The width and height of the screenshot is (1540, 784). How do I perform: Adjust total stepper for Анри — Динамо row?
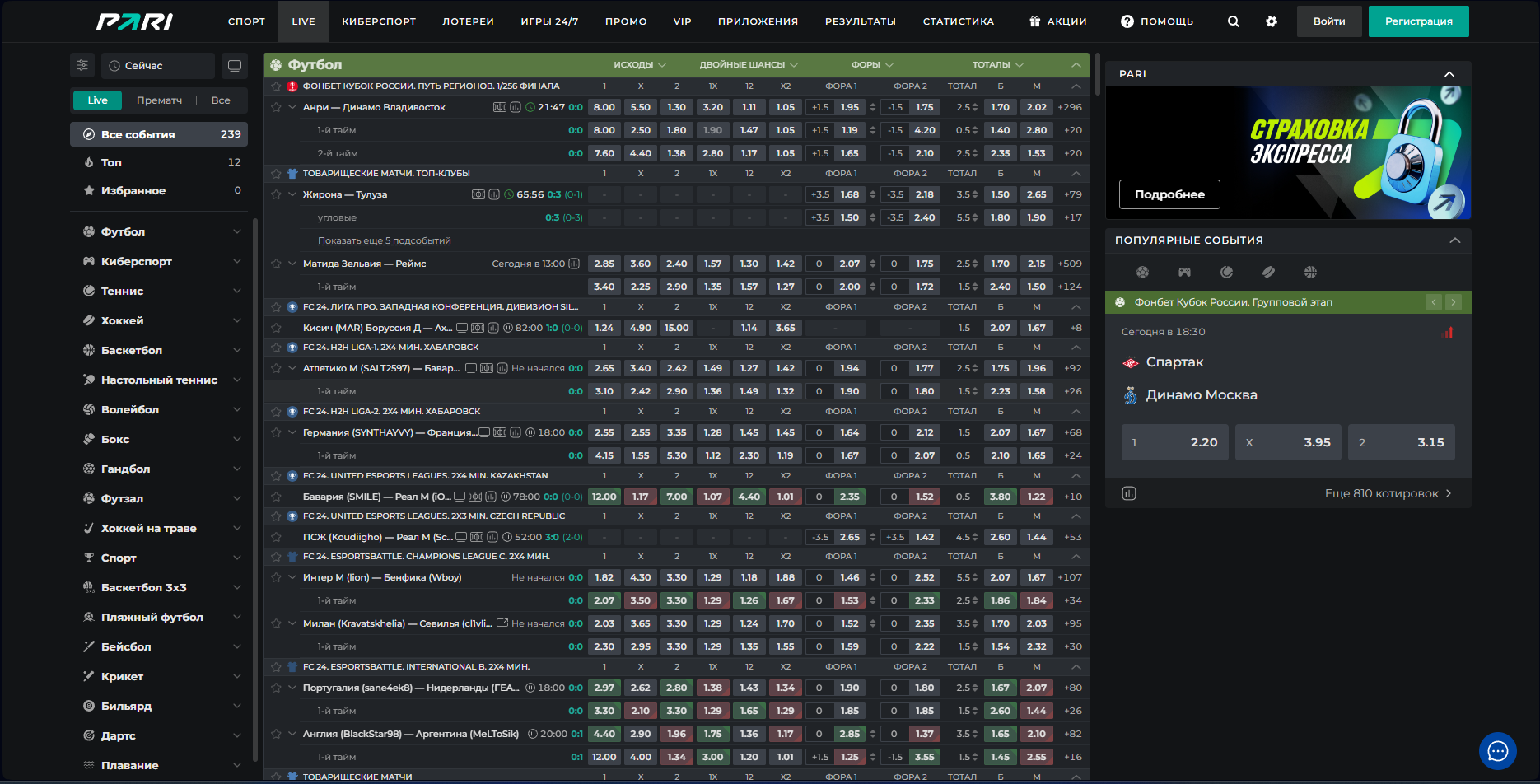point(974,107)
